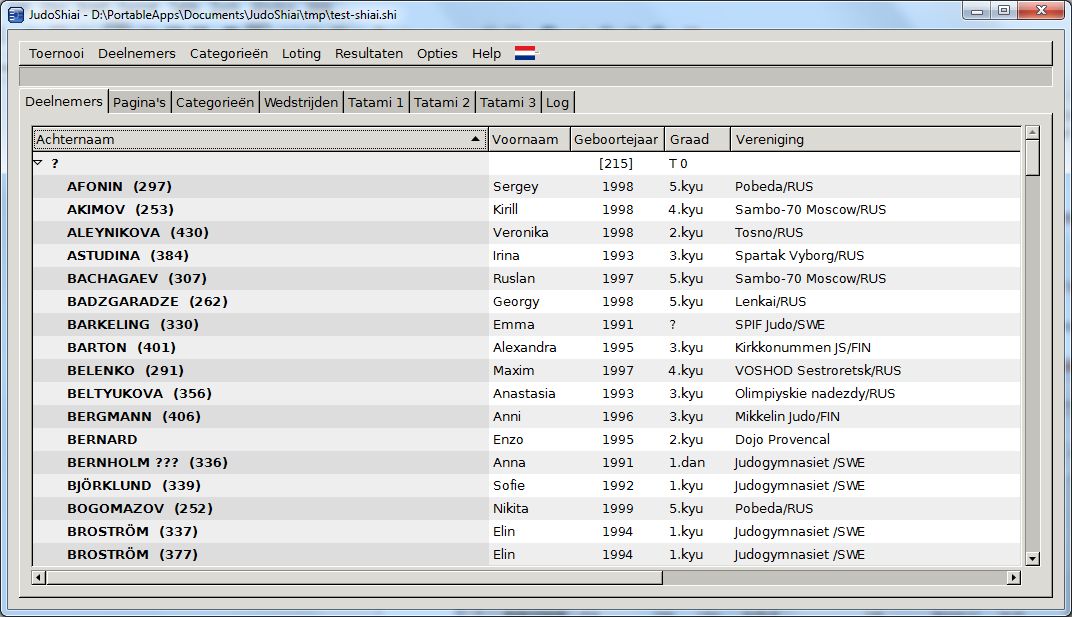Open the Deelnemers menu

point(137,54)
